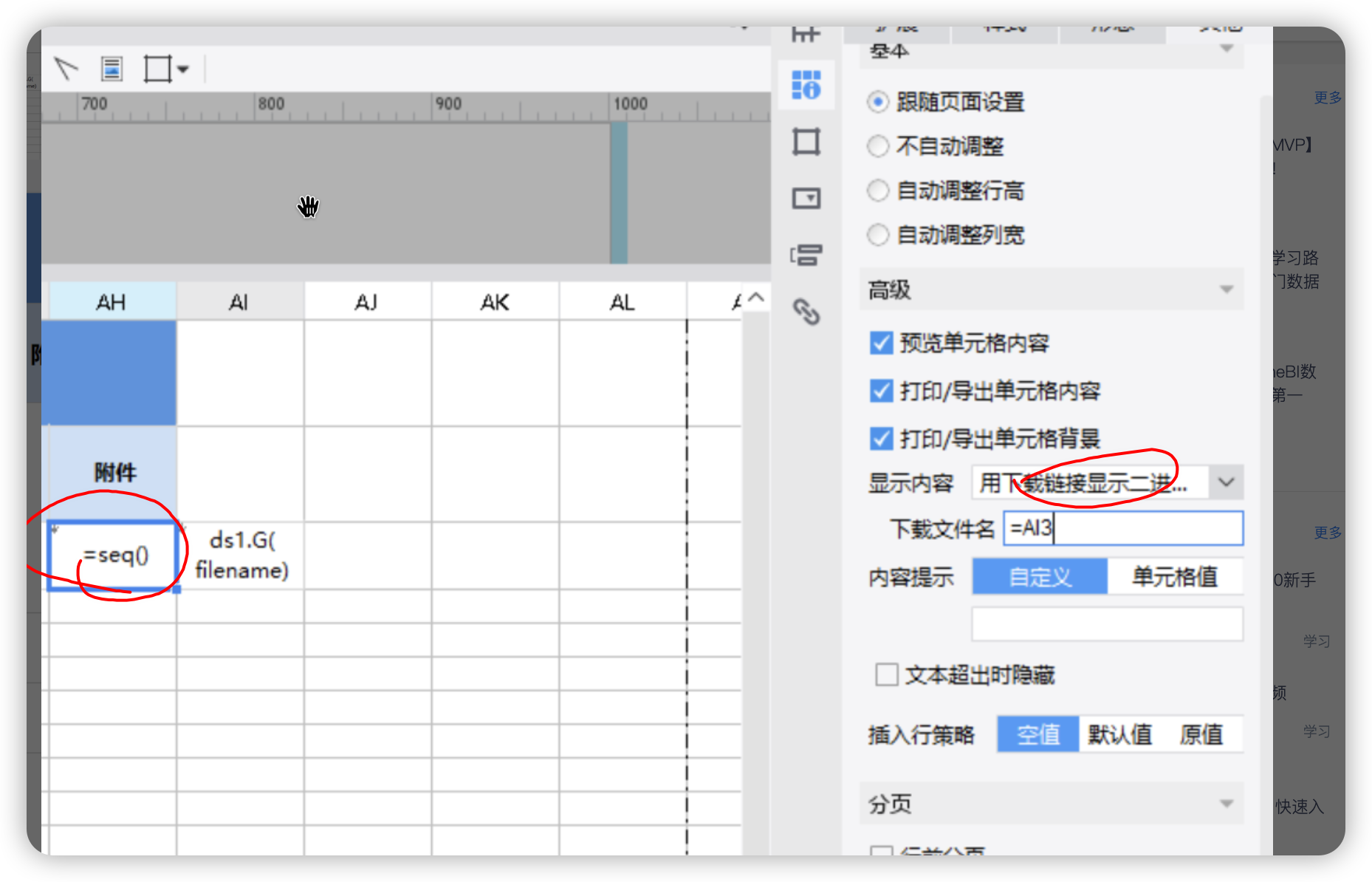
Task: Click the grid scroll-up arrow
Action: tap(756, 298)
